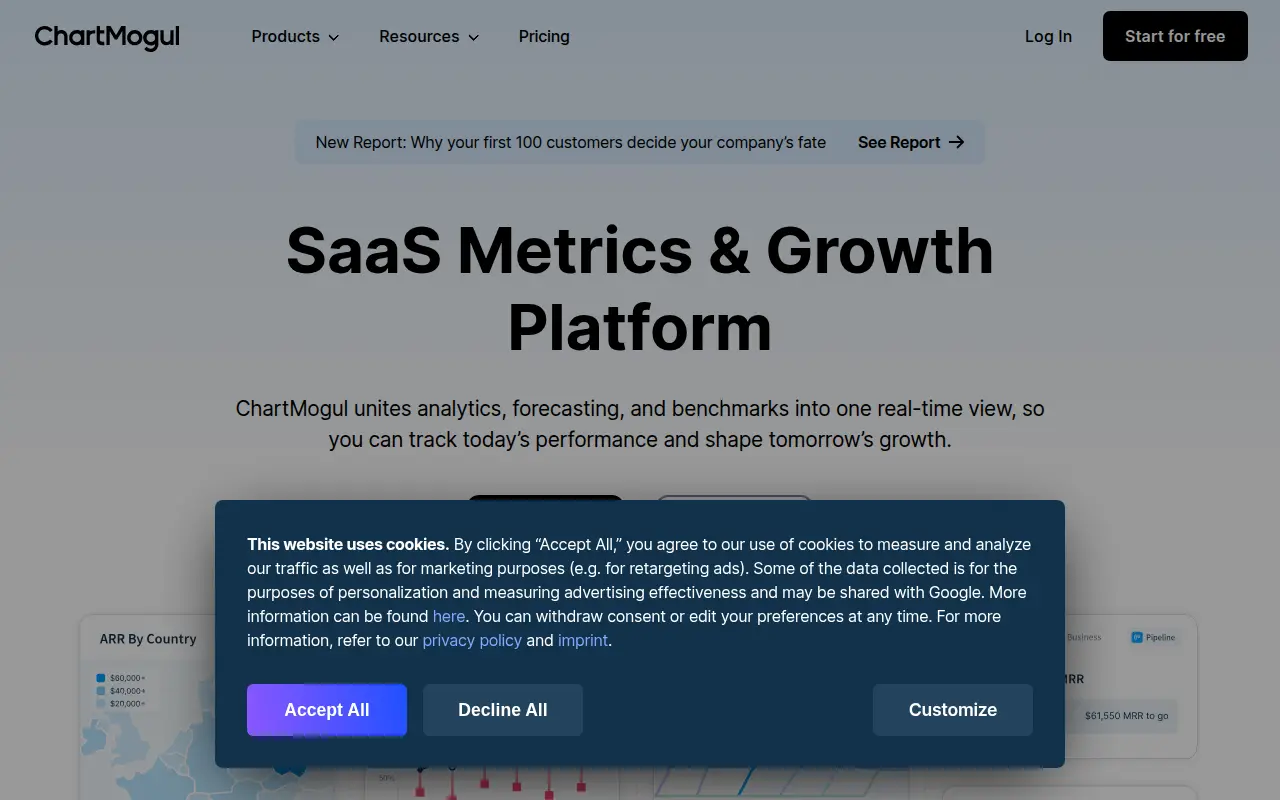Click the SaaS Metrics & Growth Platform heading

(640, 288)
